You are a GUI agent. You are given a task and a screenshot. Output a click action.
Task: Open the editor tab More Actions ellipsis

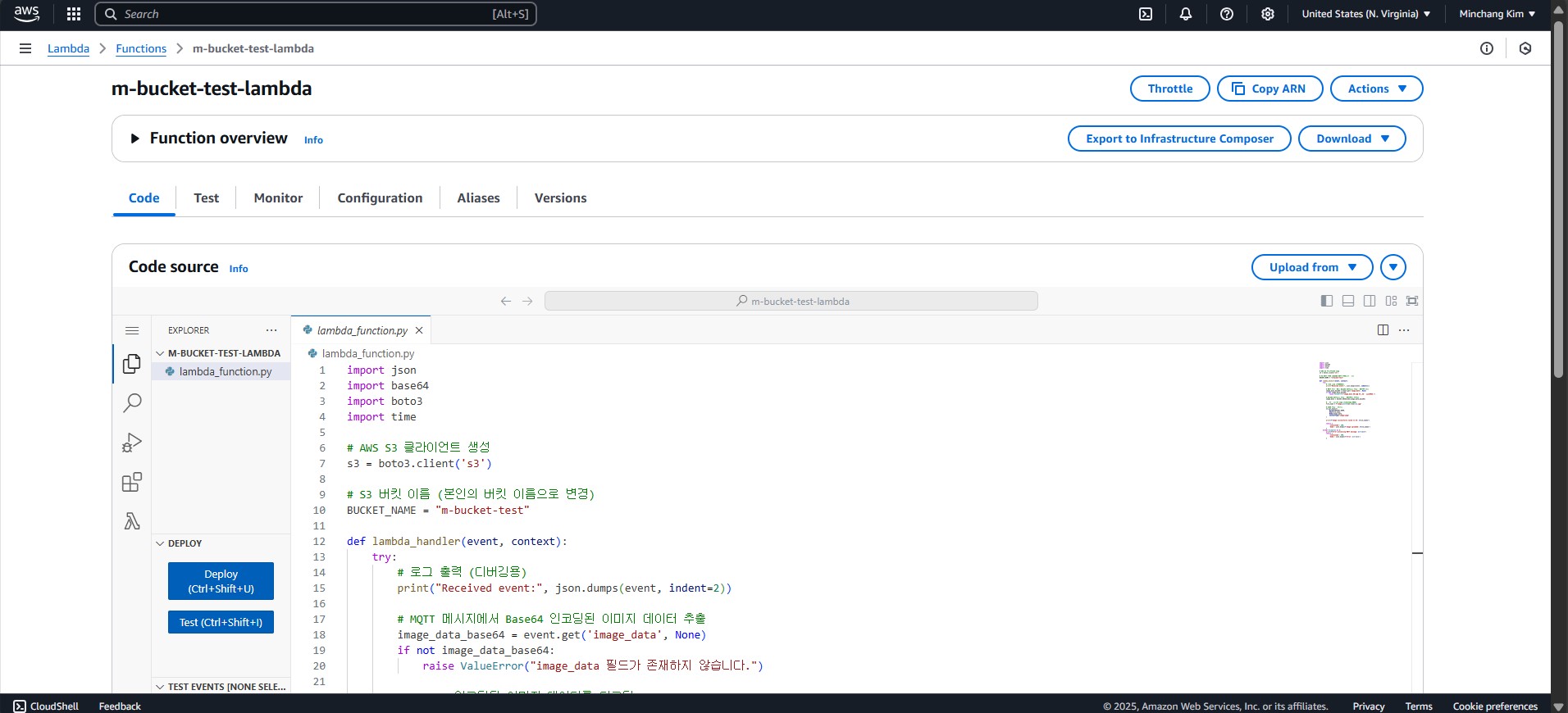(x=1404, y=329)
